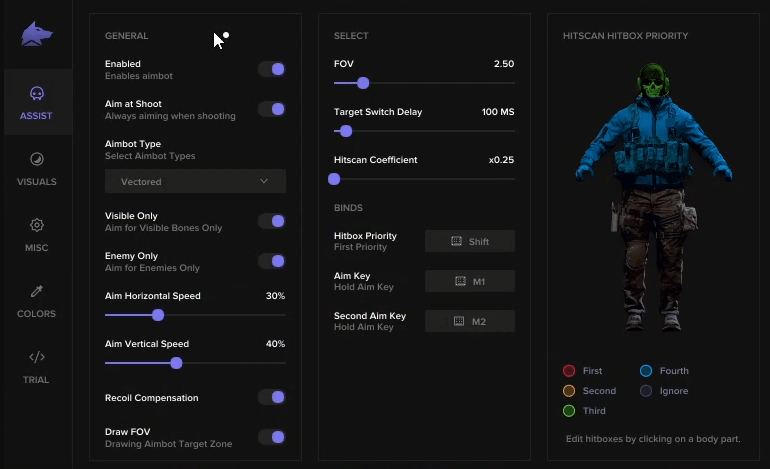Image resolution: width=770 pixels, height=469 pixels.
Task: Click the chevron arrow on the Aimbot Type dropdown
Action: [264, 181]
